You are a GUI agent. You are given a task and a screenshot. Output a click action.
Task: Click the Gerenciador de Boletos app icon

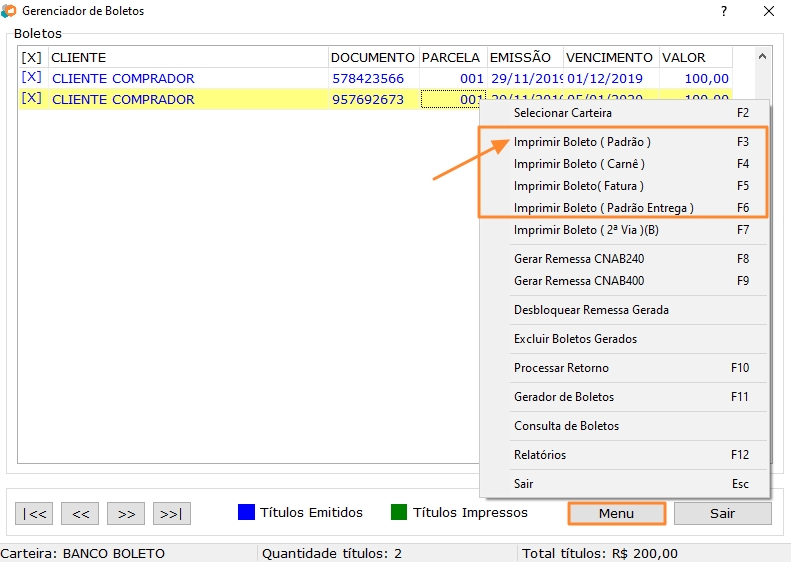[9, 11]
